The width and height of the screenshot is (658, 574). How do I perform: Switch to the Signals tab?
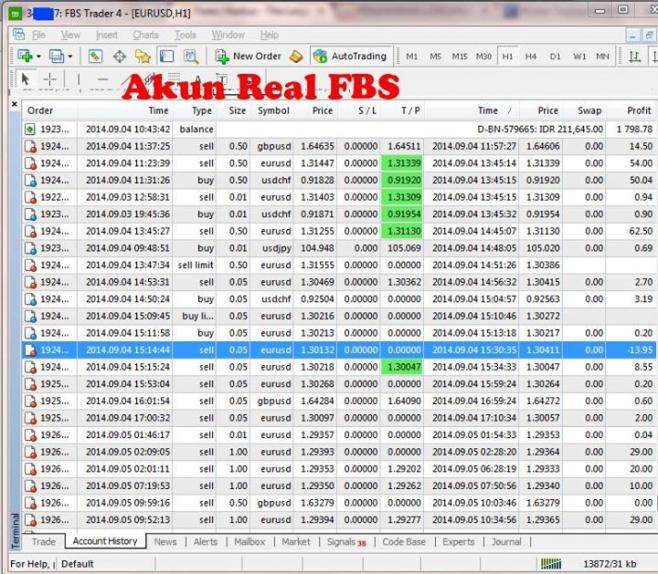coord(346,542)
